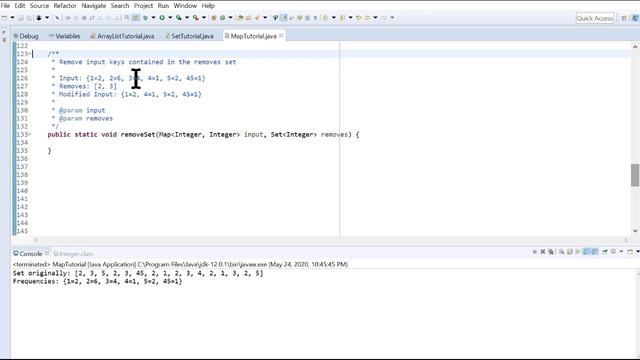
Task: Click 'removeSet' method name in code
Action: click(x=138, y=134)
